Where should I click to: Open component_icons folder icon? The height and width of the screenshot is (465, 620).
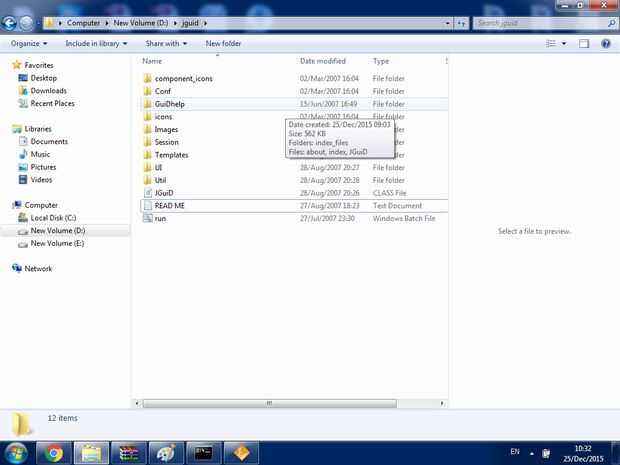147,78
